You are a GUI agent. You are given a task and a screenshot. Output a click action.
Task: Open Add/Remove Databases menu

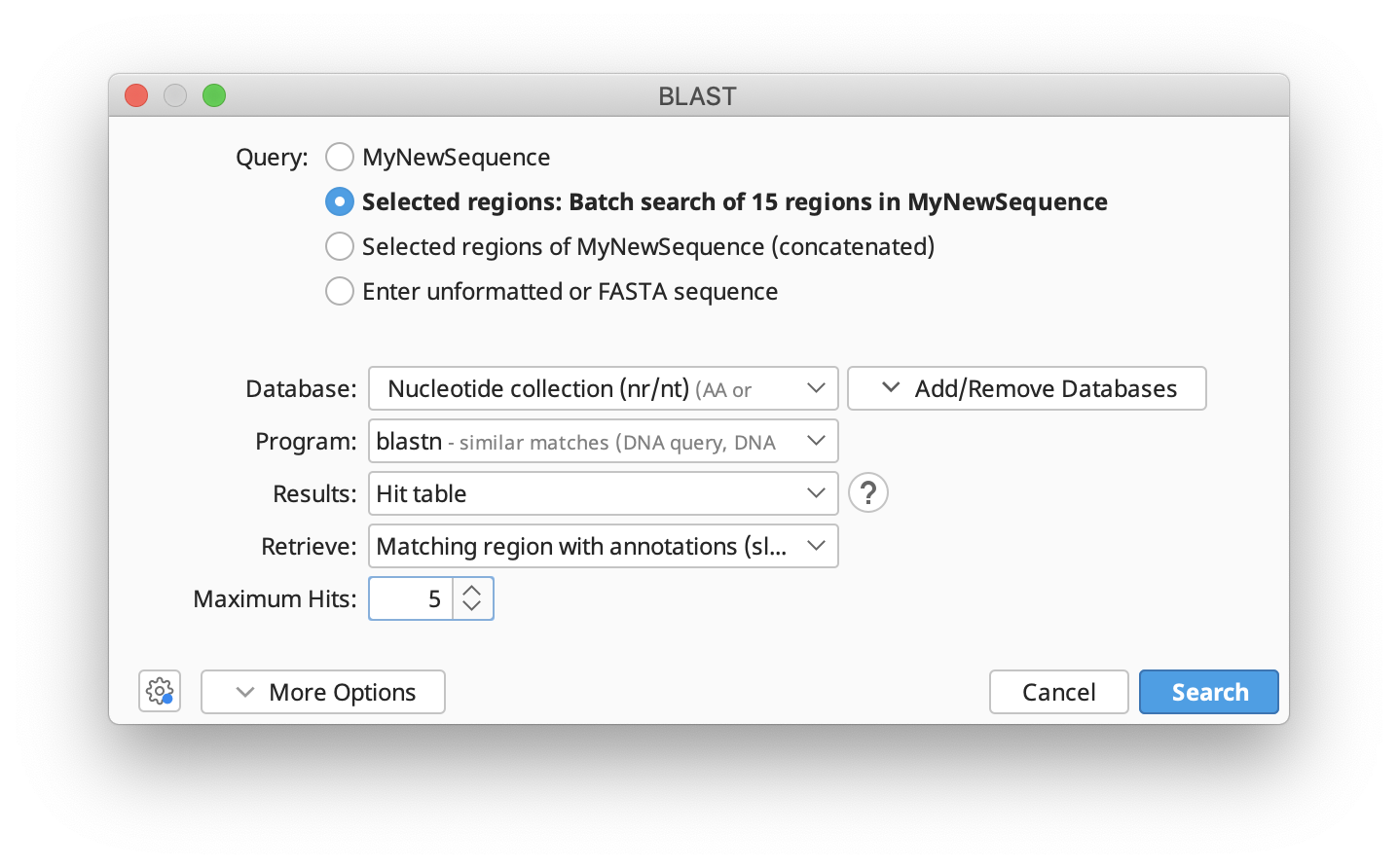1026,388
